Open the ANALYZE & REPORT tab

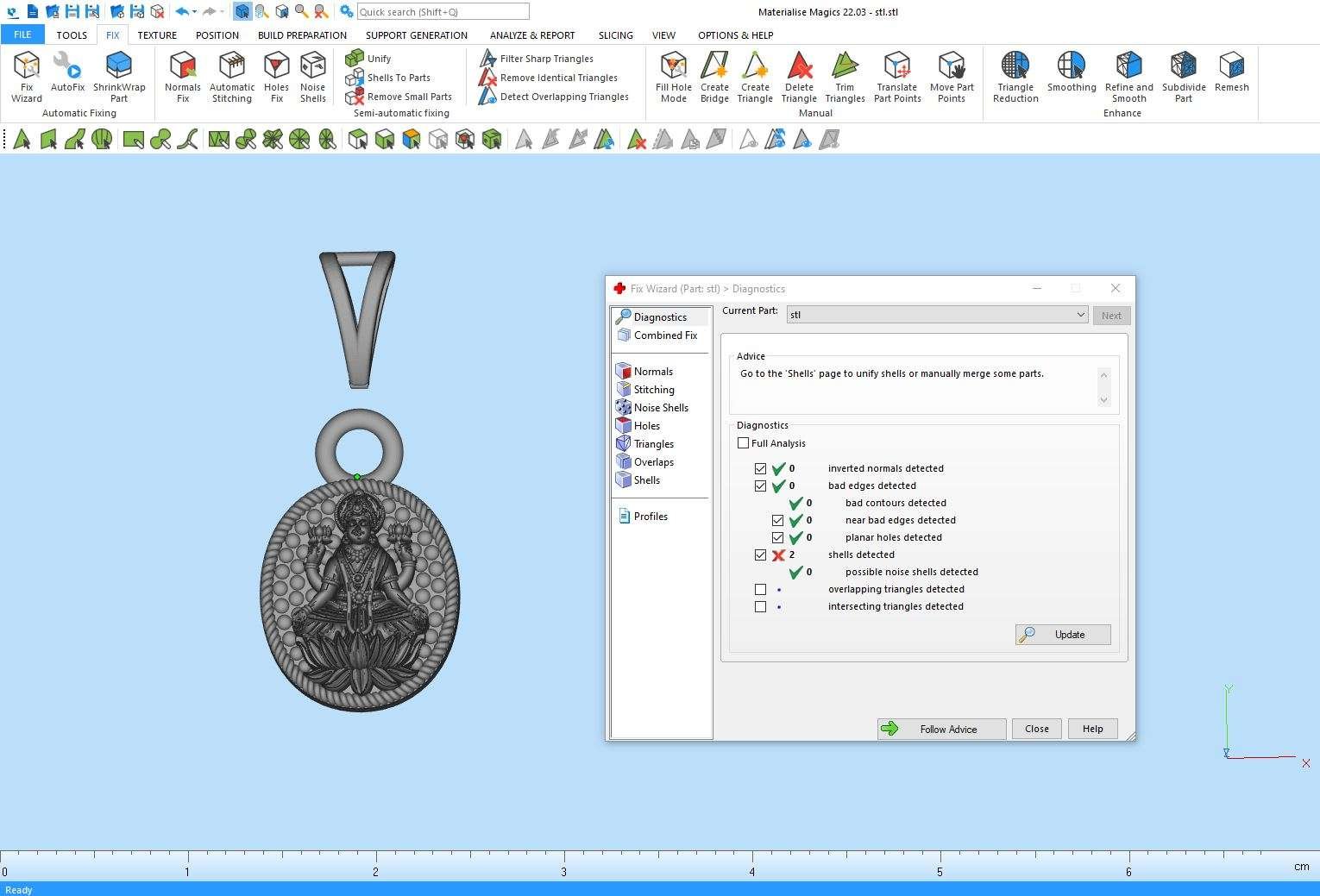(531, 35)
